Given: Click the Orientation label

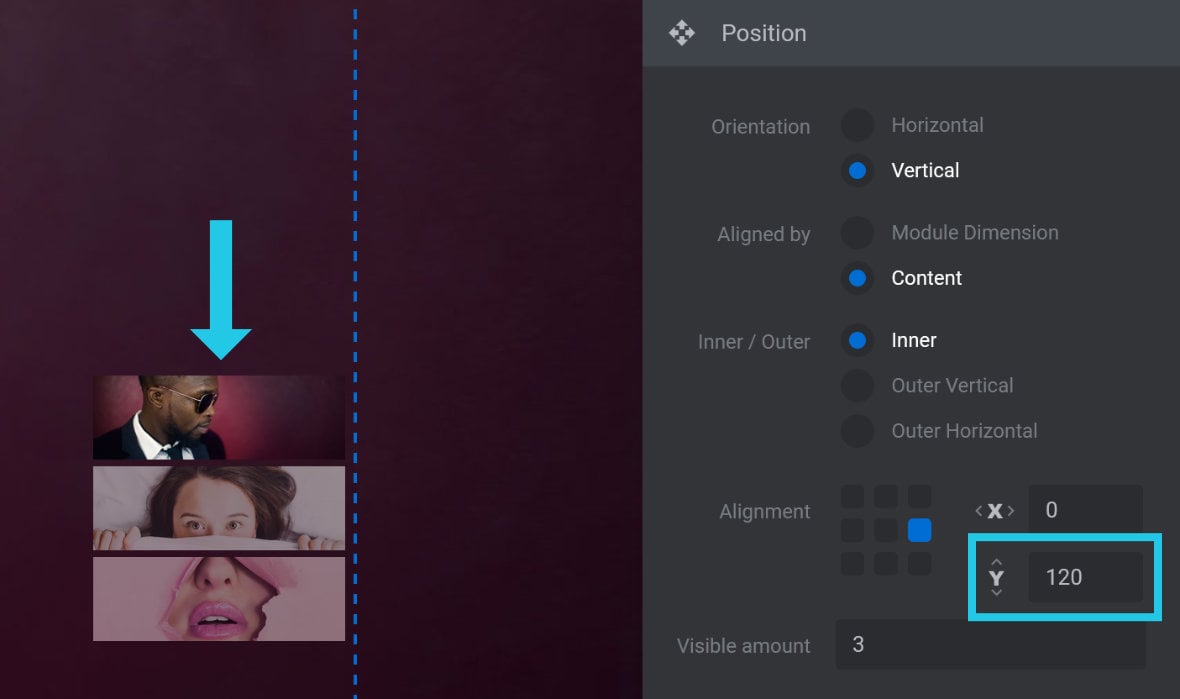Looking at the screenshot, I should click(x=761, y=126).
